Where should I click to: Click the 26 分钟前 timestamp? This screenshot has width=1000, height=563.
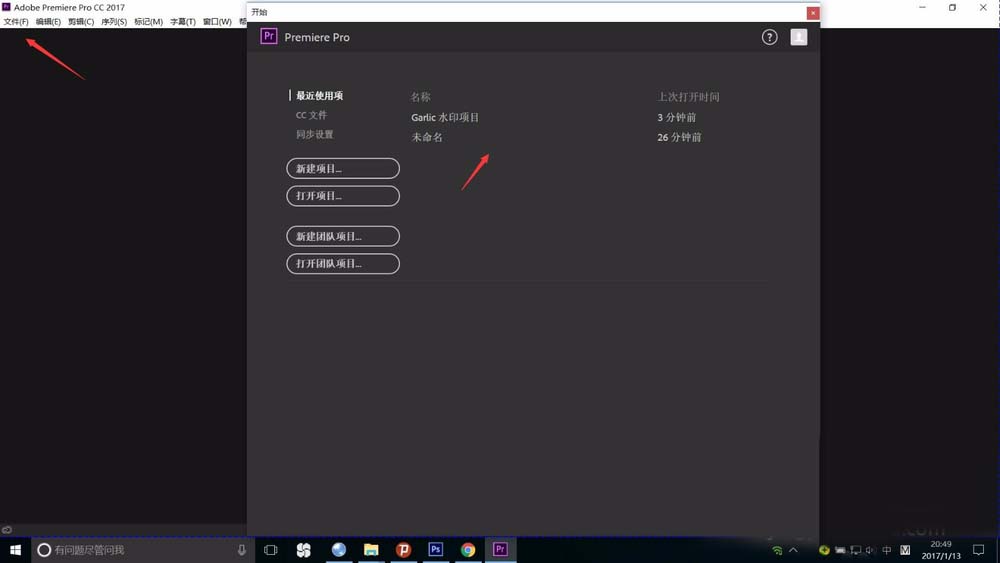[679, 137]
